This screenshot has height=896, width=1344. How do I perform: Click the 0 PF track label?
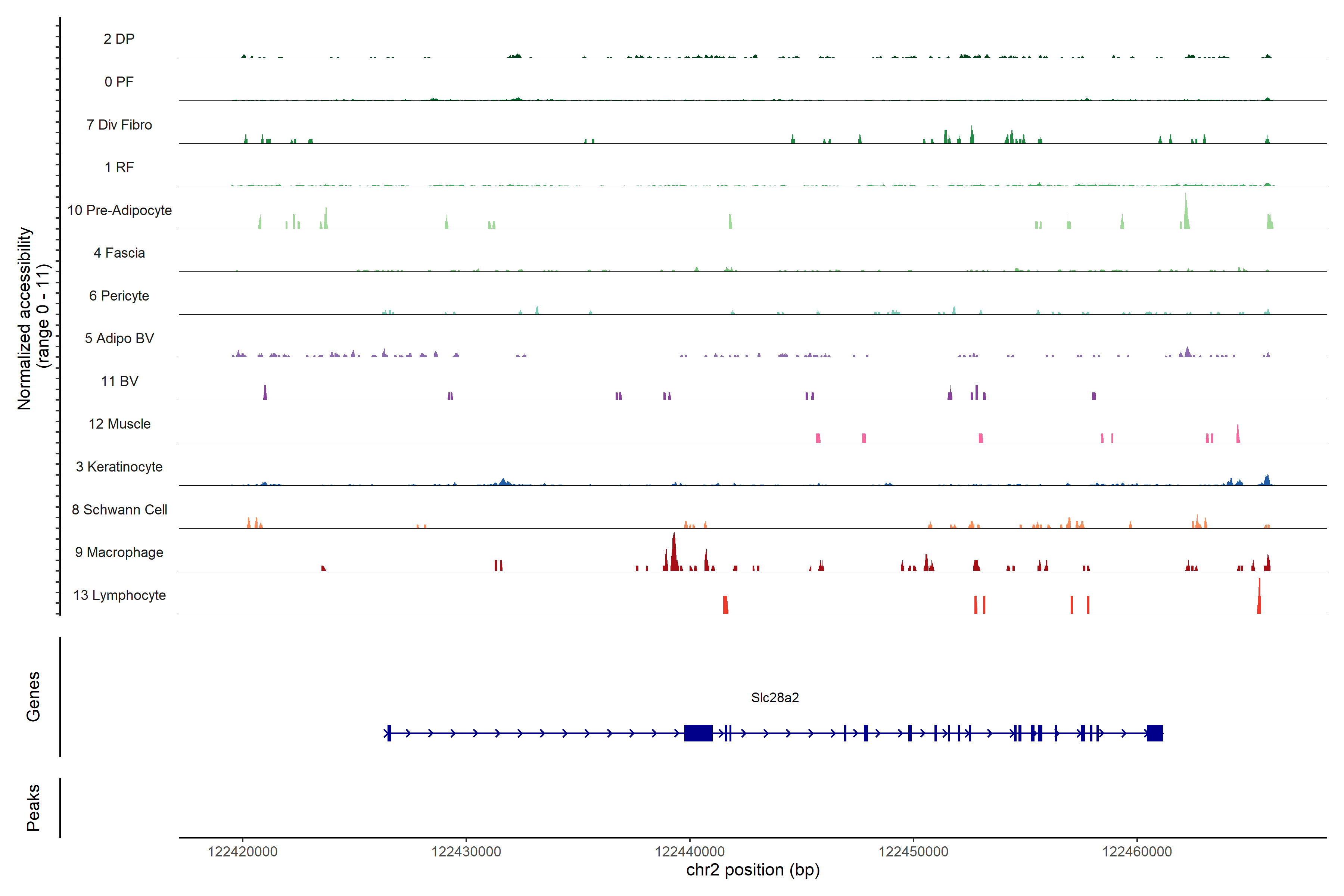click(119, 82)
